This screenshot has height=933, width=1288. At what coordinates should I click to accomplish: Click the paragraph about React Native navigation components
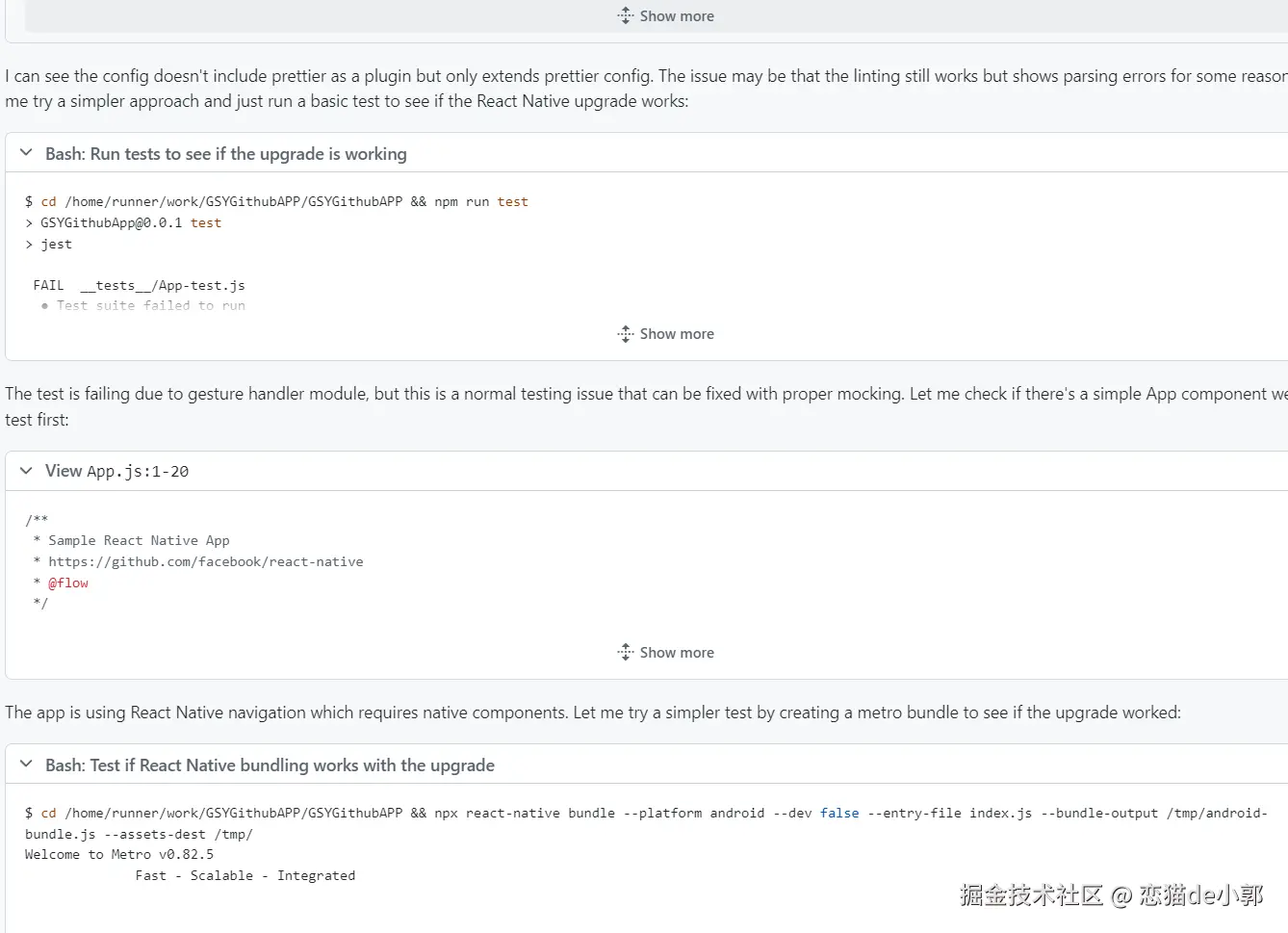tap(592, 713)
